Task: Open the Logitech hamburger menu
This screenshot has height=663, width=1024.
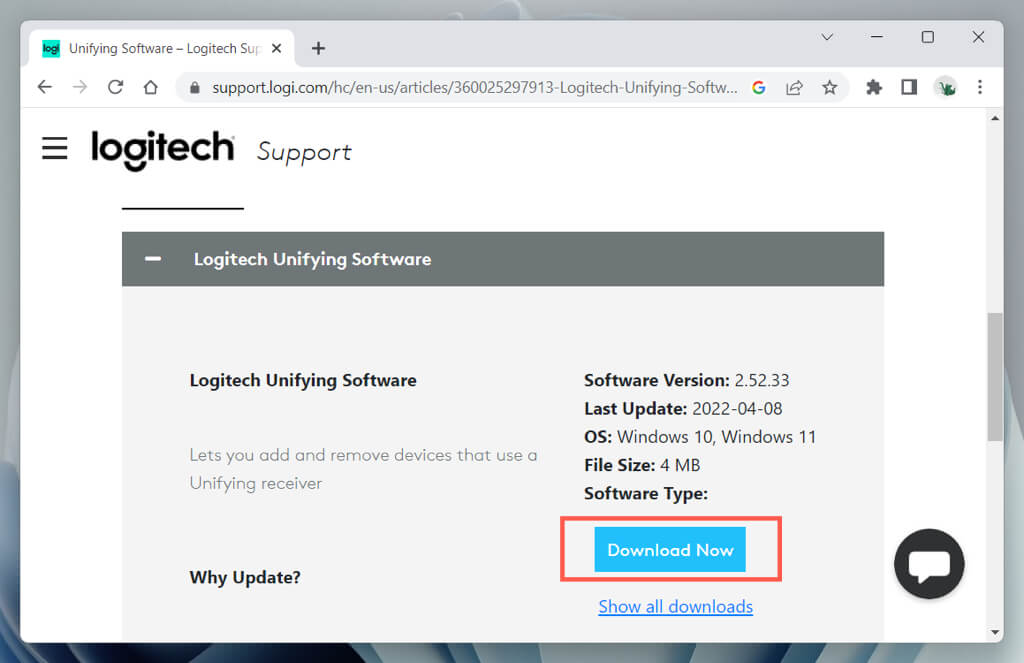Action: [55, 149]
